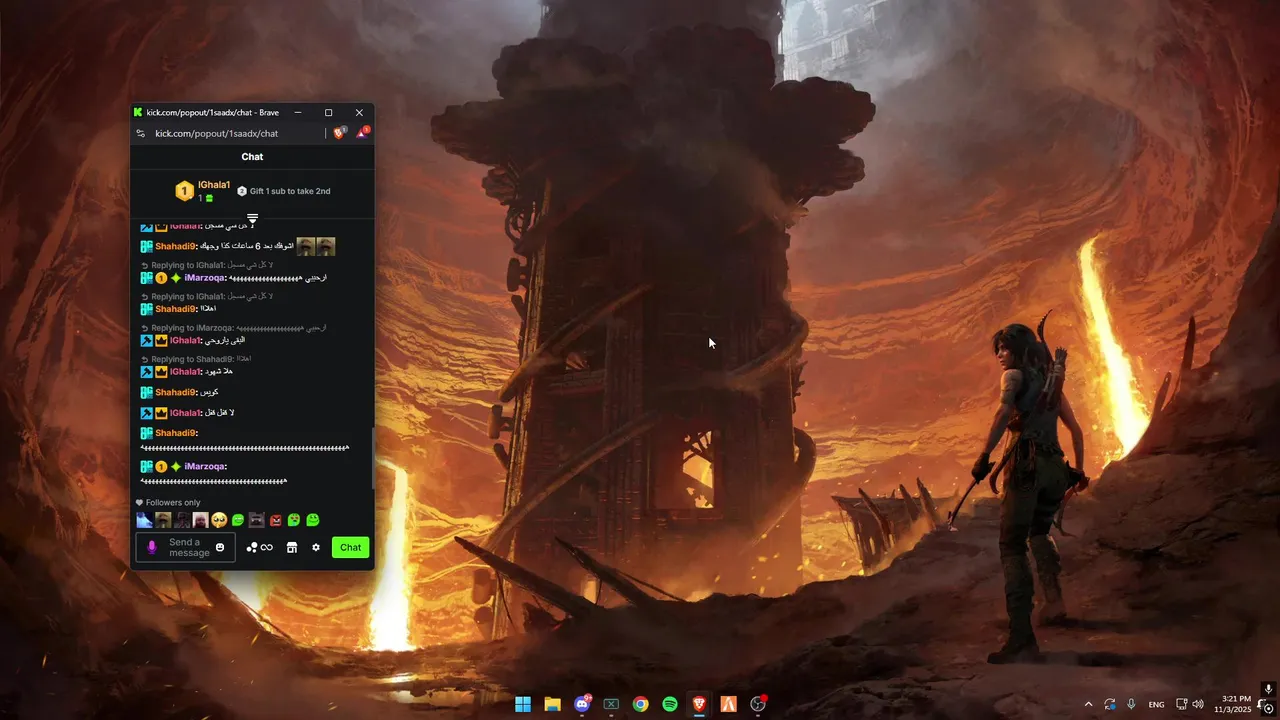Image resolution: width=1280 pixels, height=720 pixels.
Task: Insert the pleading yellow face emoji
Action: tap(219, 520)
